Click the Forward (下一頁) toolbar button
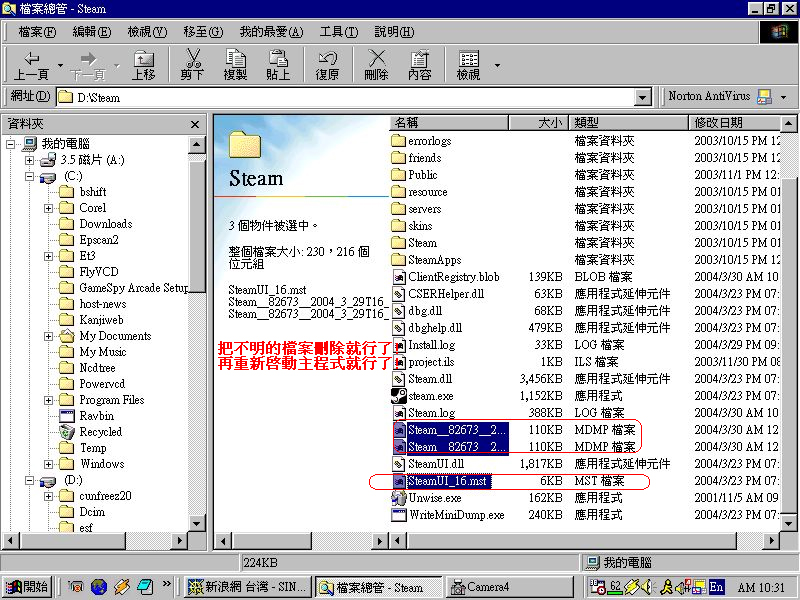The width and height of the screenshot is (800, 600). click(x=88, y=65)
